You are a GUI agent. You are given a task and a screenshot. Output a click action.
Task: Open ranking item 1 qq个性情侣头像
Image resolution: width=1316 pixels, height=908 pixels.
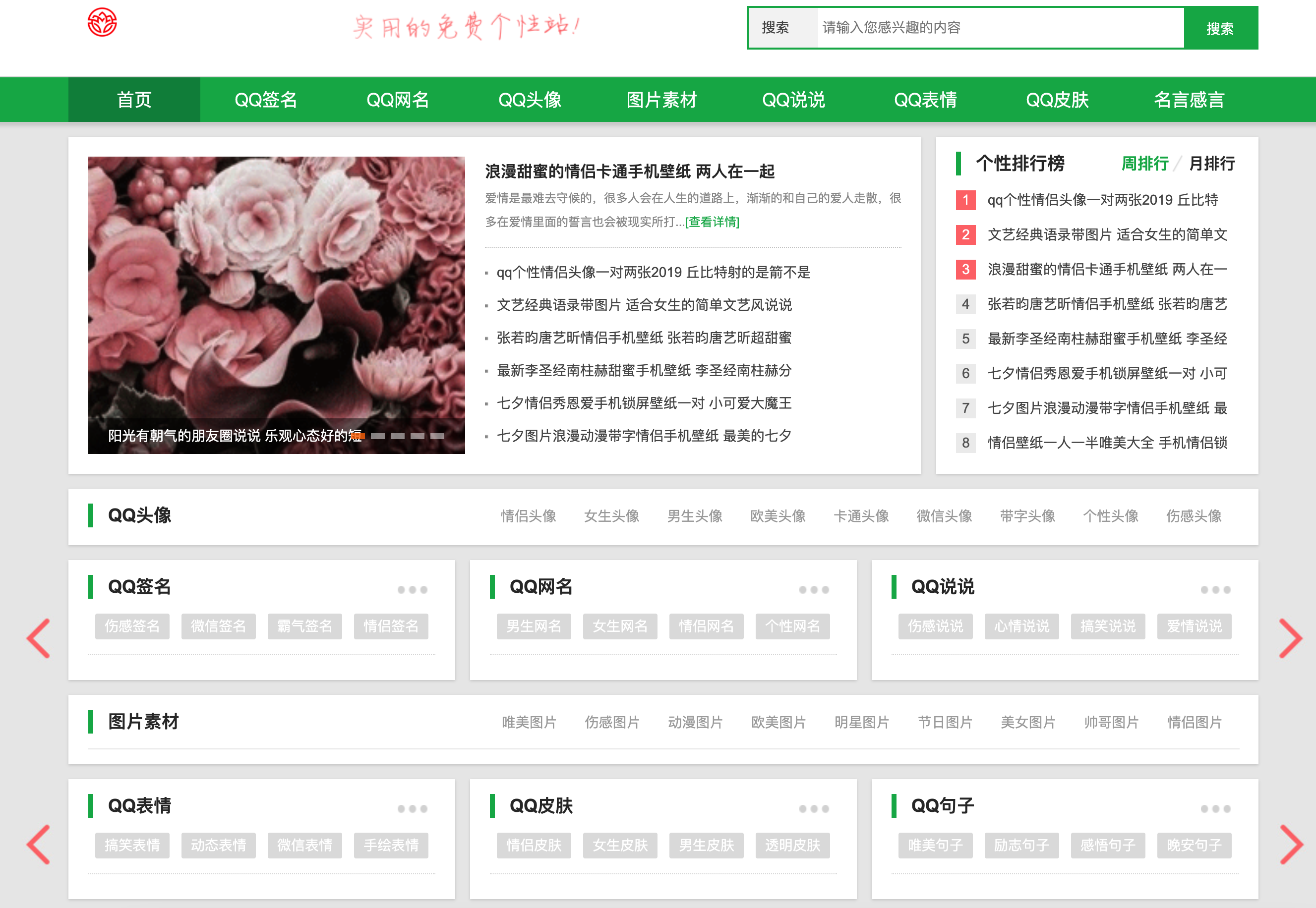click(1103, 200)
